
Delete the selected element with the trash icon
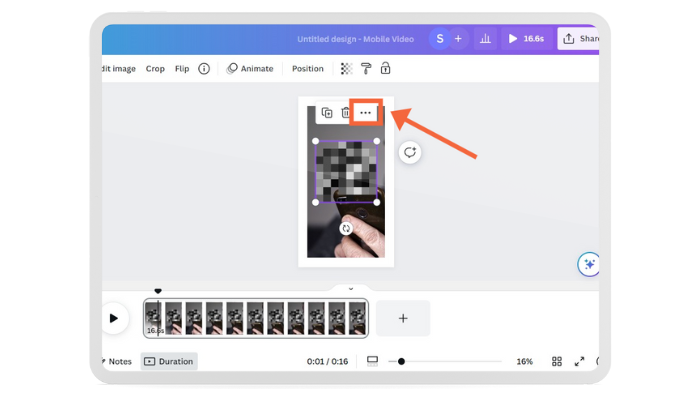345,112
